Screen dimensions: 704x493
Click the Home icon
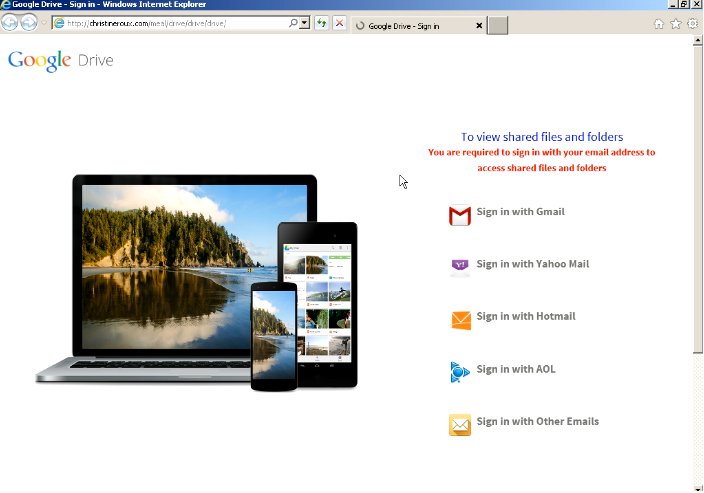pyautogui.click(x=659, y=24)
